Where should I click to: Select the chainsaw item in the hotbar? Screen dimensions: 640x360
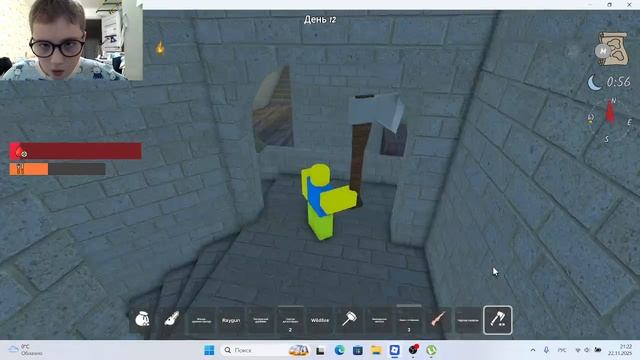coord(171,320)
